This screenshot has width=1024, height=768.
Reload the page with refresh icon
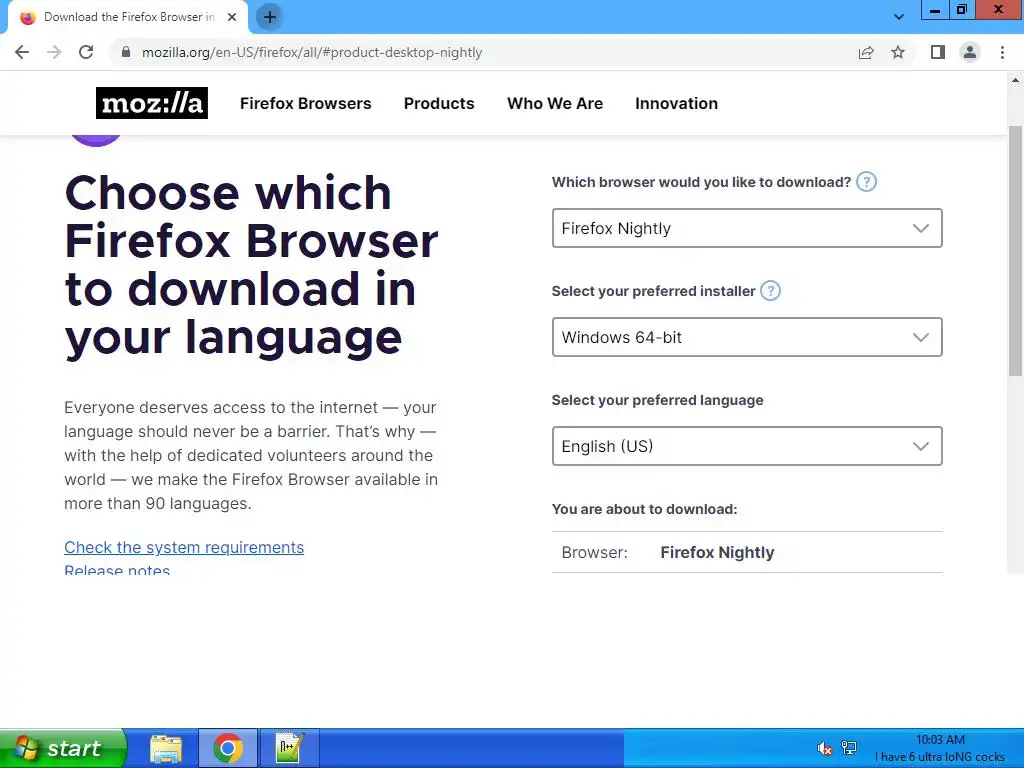(x=86, y=52)
